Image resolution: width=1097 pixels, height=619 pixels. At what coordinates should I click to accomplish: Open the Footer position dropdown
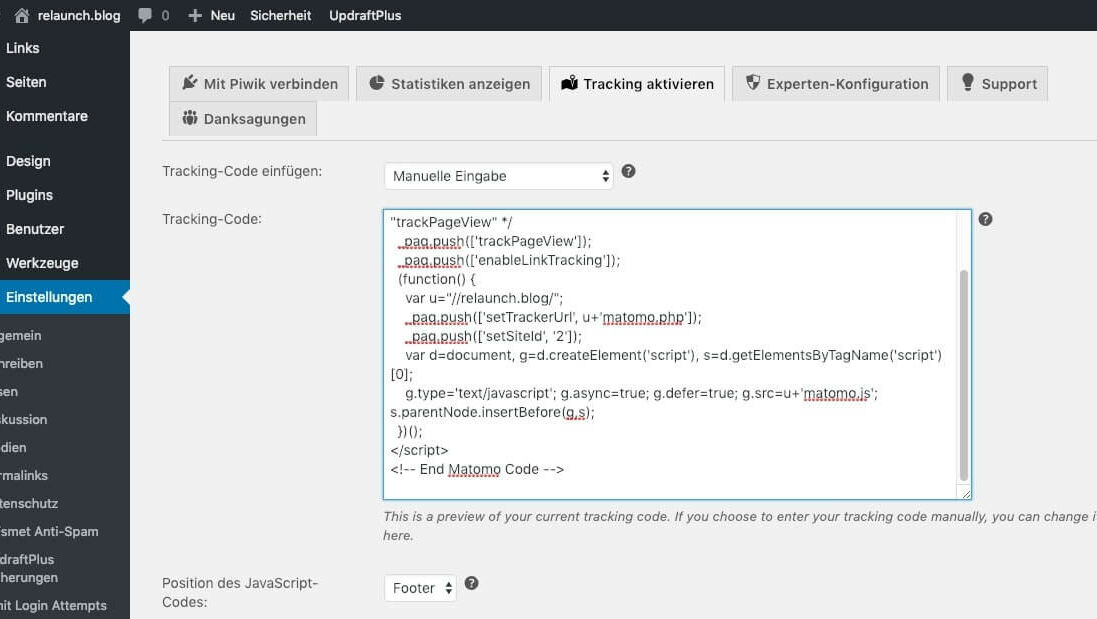420,588
